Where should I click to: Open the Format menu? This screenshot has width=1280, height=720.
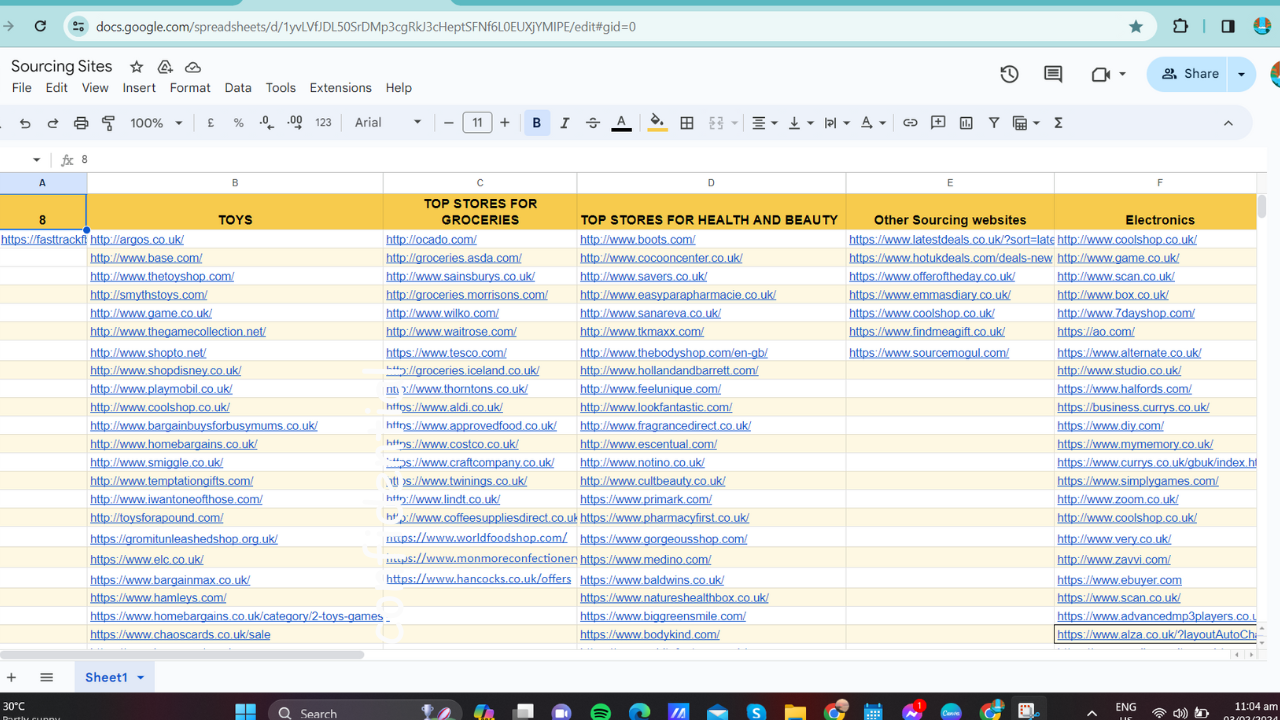coord(190,88)
